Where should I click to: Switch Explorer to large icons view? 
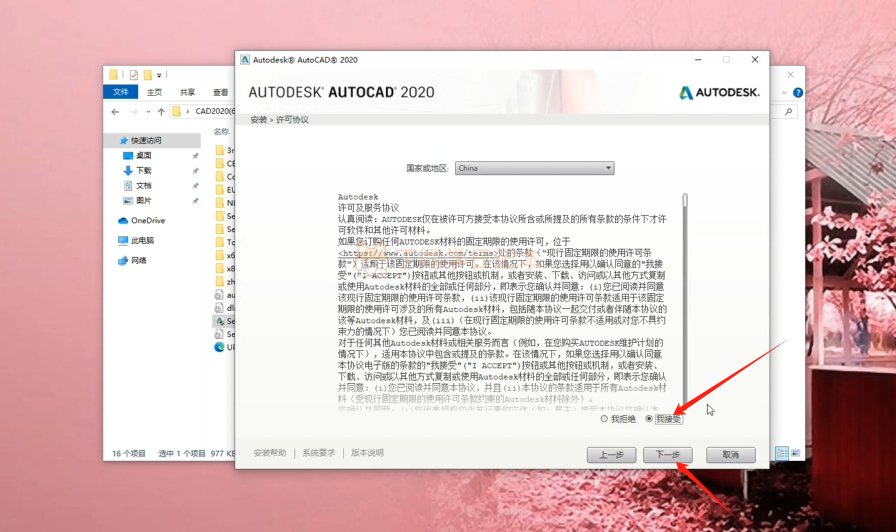[x=795, y=453]
